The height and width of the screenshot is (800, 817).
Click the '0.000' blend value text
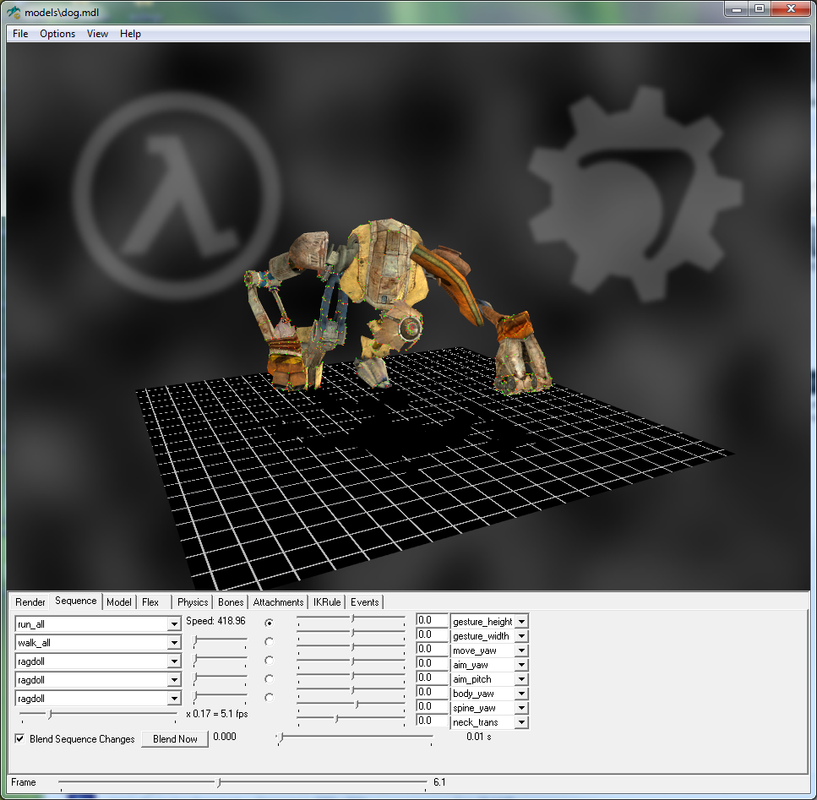pos(225,736)
